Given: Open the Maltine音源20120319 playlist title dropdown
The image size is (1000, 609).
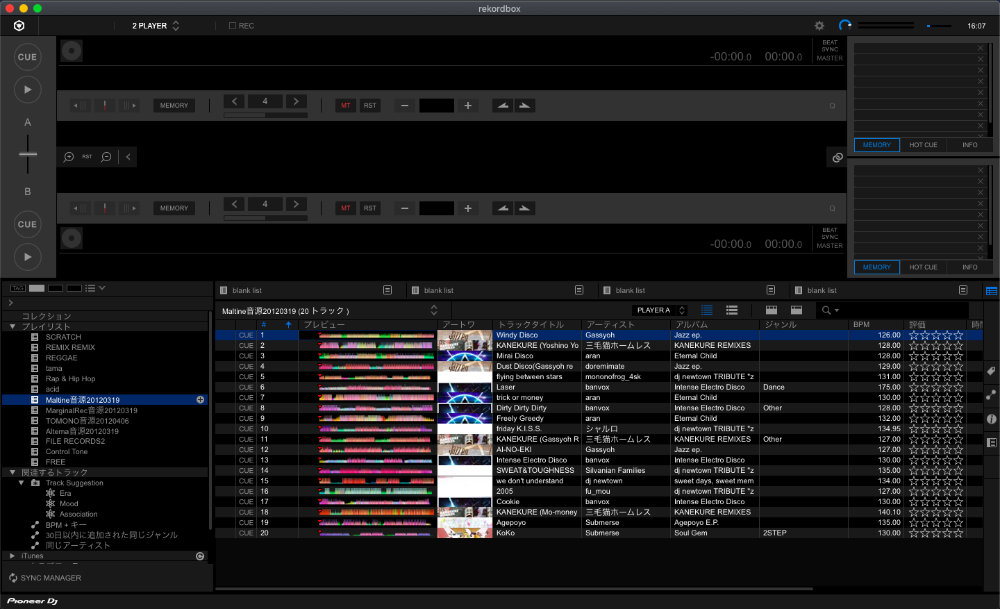Looking at the screenshot, I should click(434, 310).
